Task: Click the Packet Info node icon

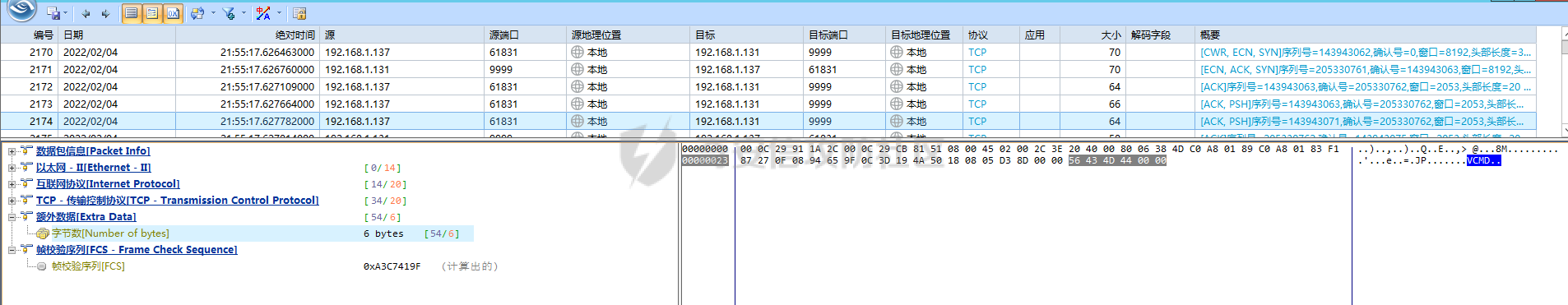Action: (x=26, y=150)
